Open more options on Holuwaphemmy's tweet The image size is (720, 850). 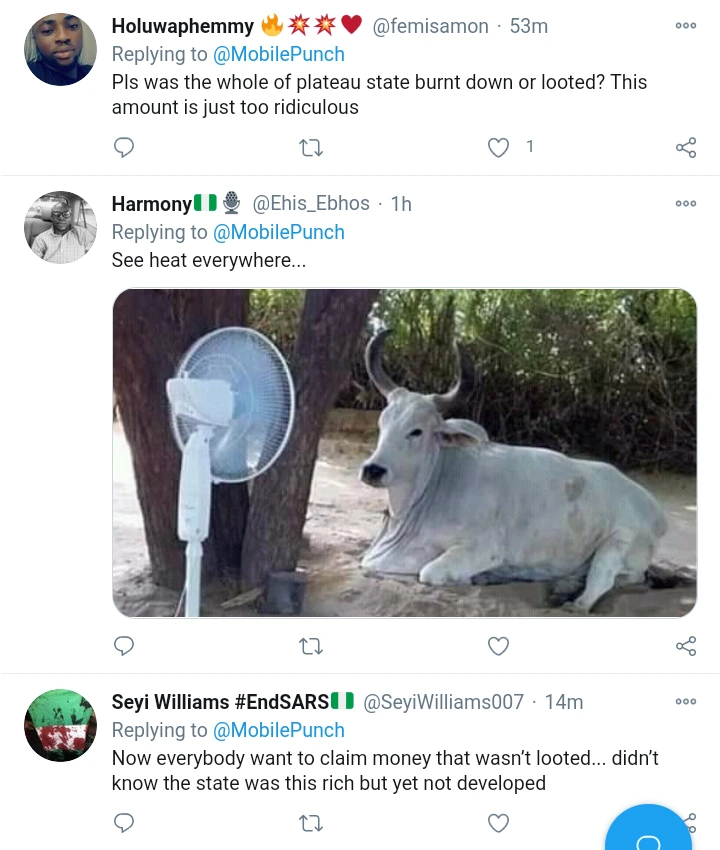coord(686,26)
